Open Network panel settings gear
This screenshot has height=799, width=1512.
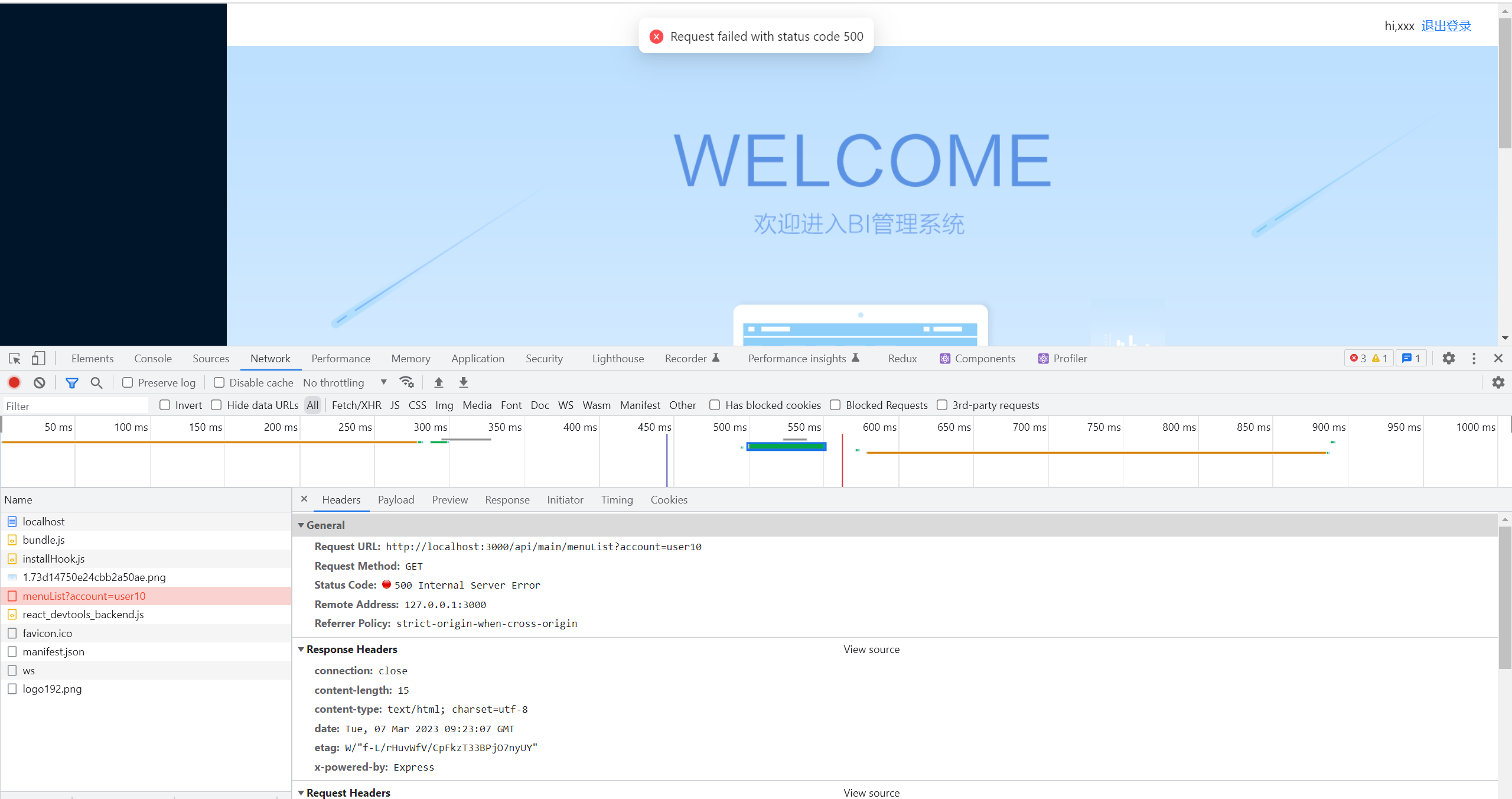(x=1498, y=382)
